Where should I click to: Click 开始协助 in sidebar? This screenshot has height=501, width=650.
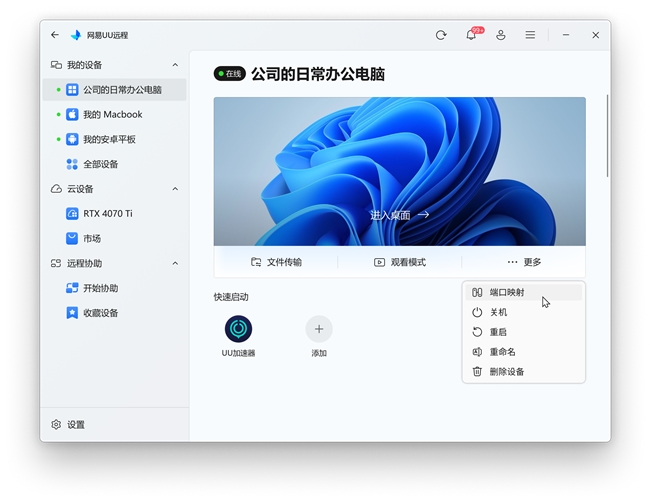click(x=114, y=288)
